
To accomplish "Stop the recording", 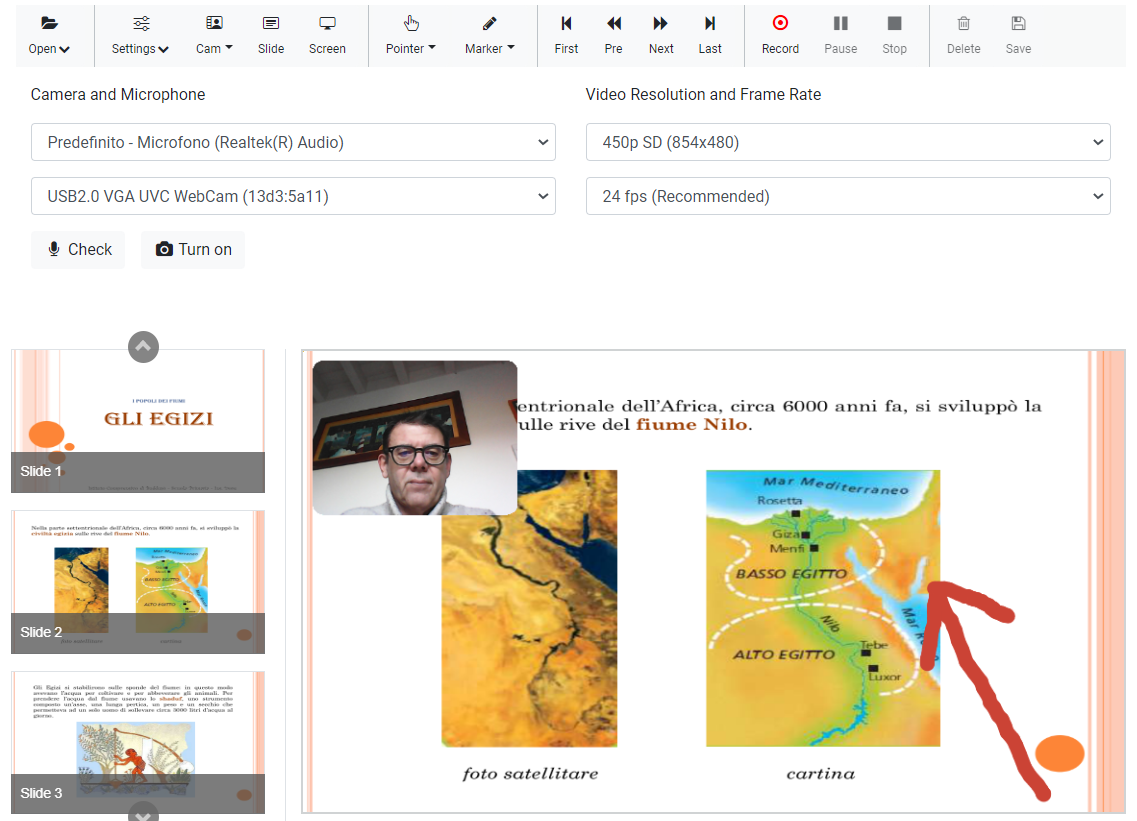I will click(x=894, y=36).
